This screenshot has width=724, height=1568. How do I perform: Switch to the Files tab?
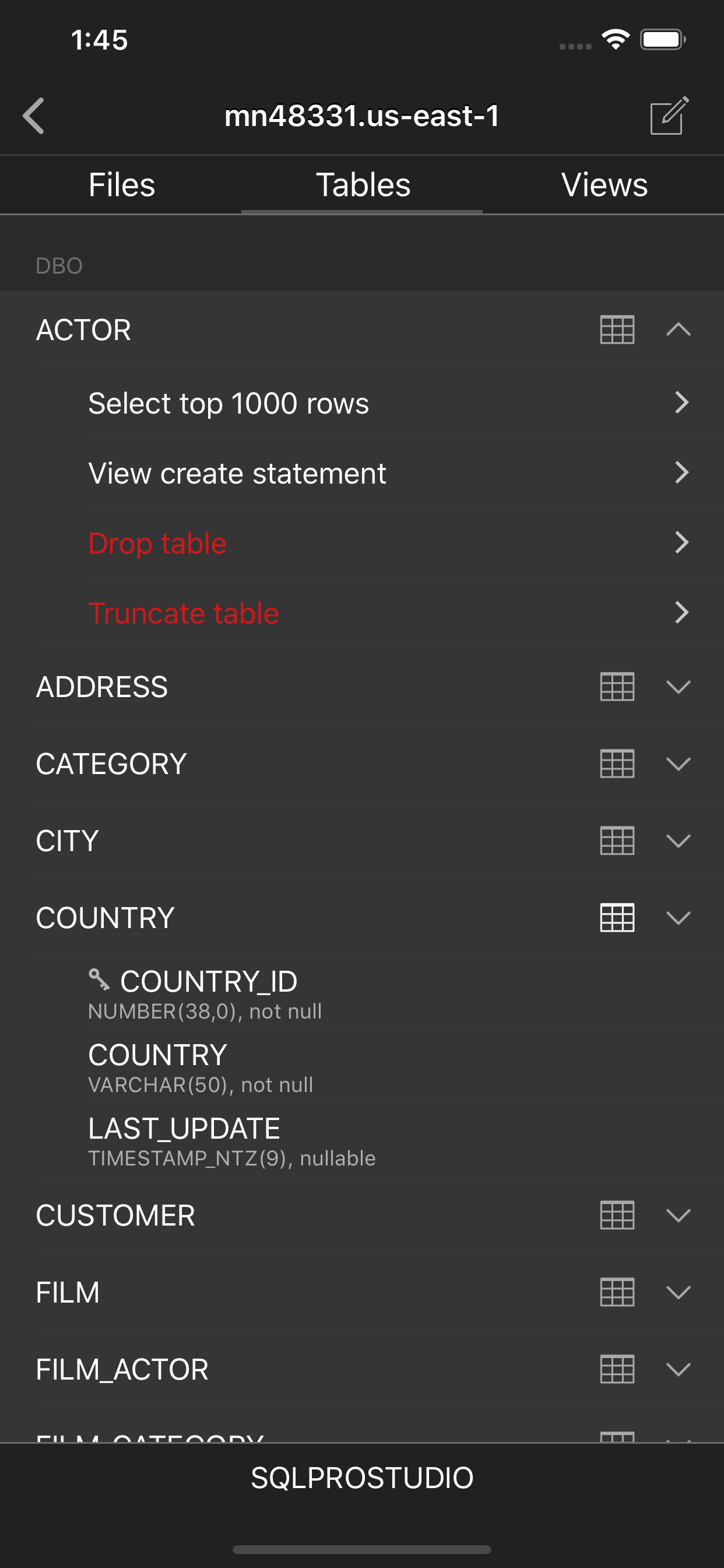pyautogui.click(x=121, y=184)
